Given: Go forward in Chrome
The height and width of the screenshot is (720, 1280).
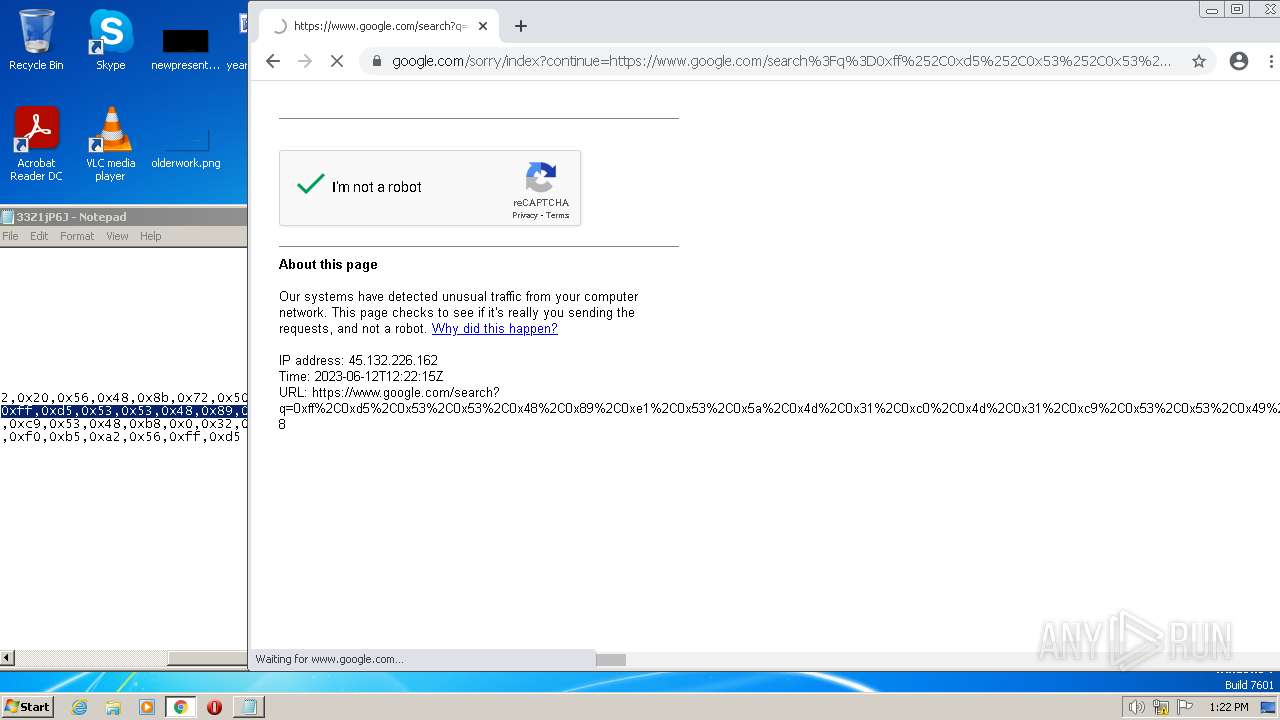Looking at the screenshot, I should [x=305, y=61].
